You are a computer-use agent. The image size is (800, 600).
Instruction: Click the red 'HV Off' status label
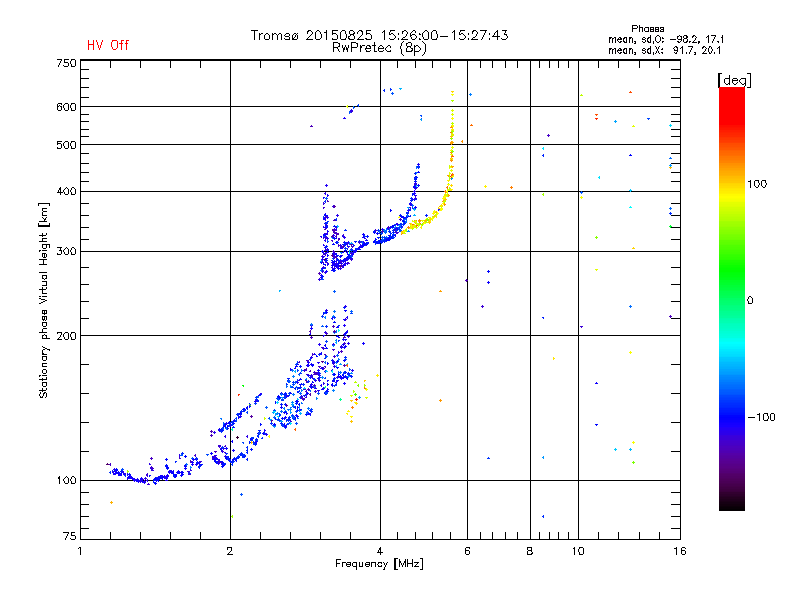point(108,45)
